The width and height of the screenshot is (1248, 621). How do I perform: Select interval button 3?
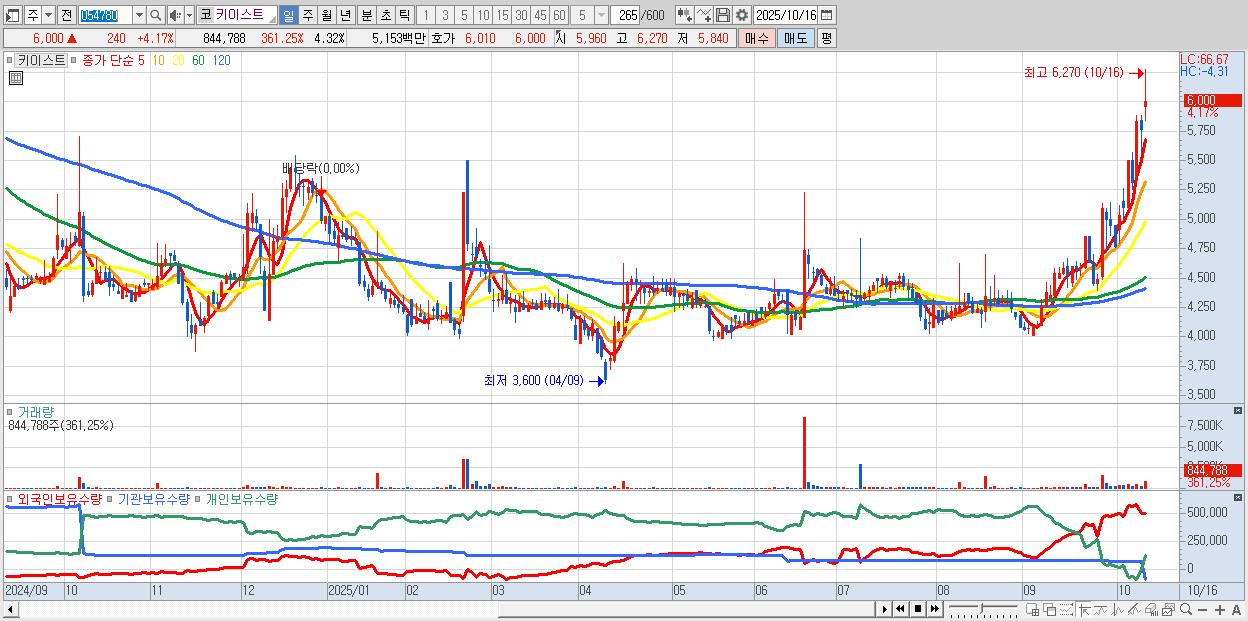[x=445, y=15]
